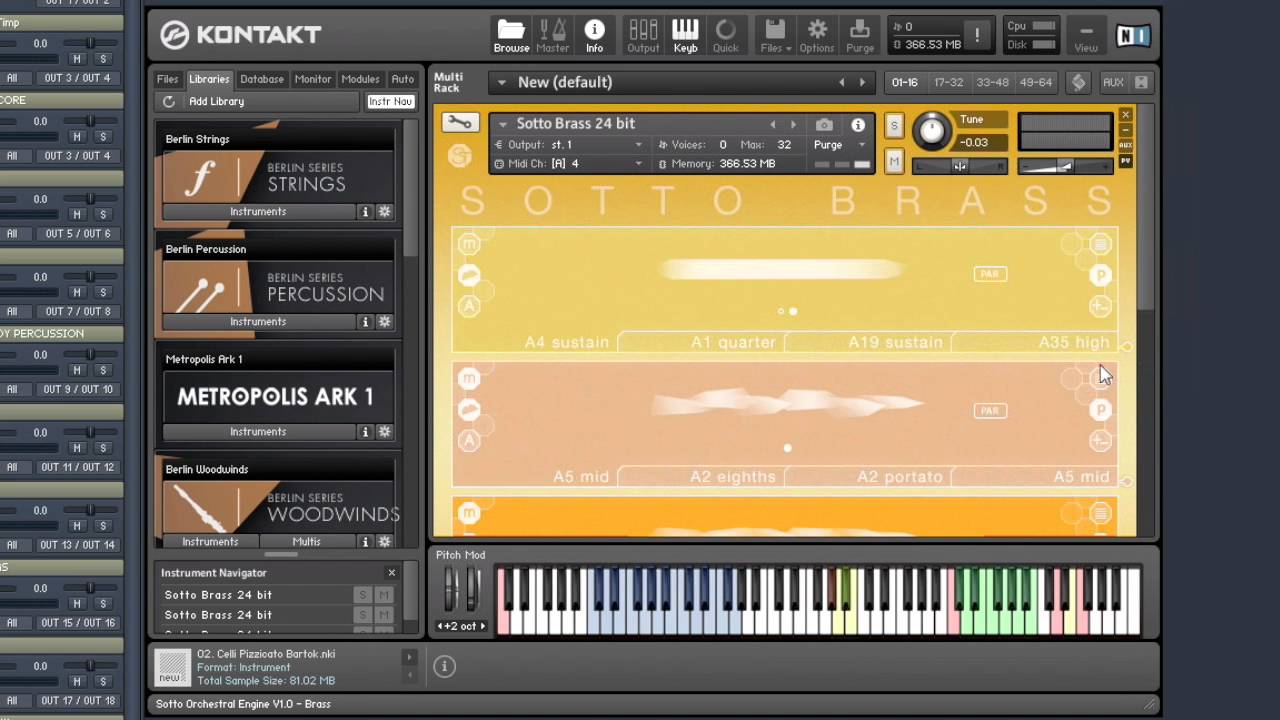Toggle the m button in A4 sustain slot
Image resolution: width=1280 pixels, height=720 pixels.
pos(469,244)
